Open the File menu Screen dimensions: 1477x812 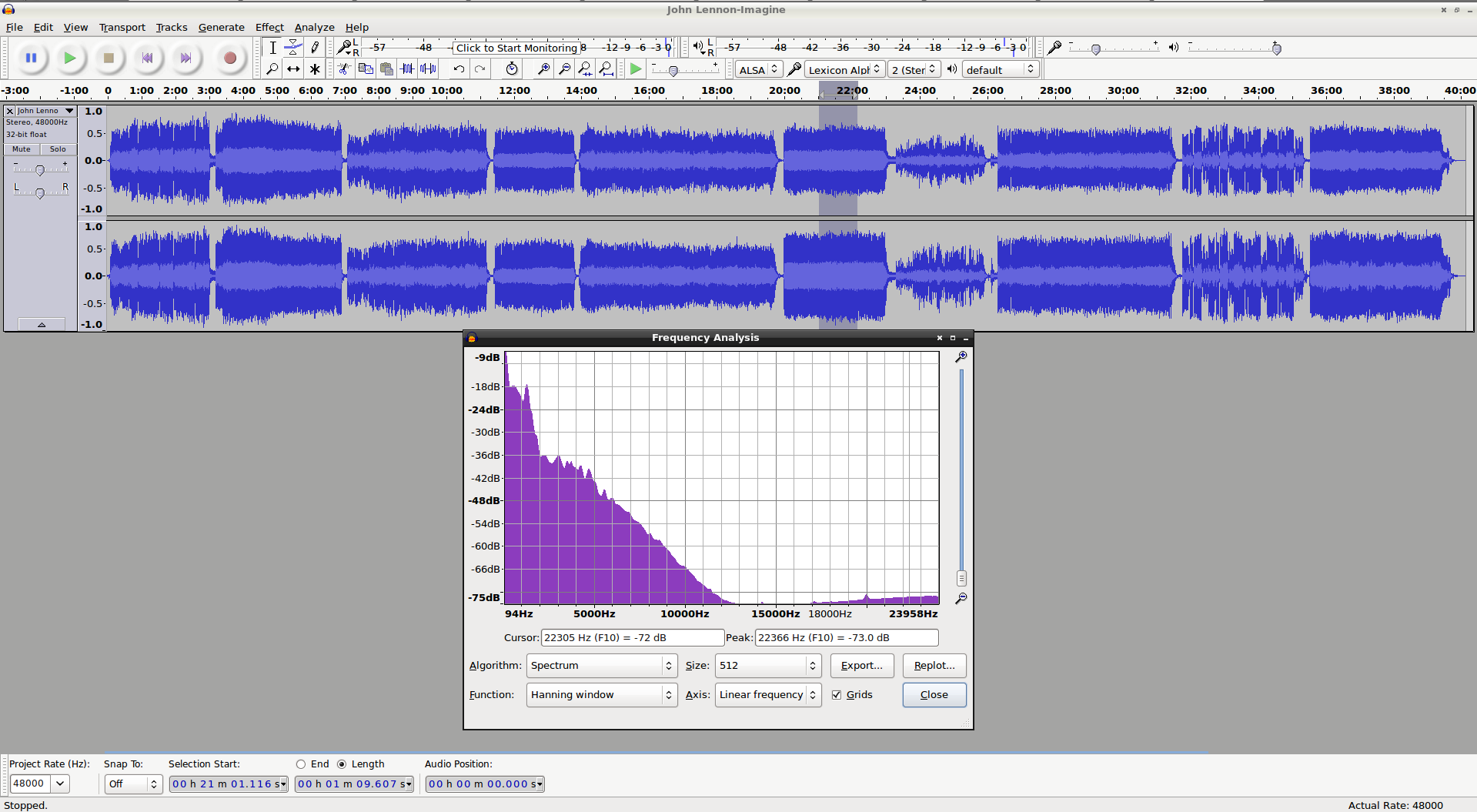(15, 27)
